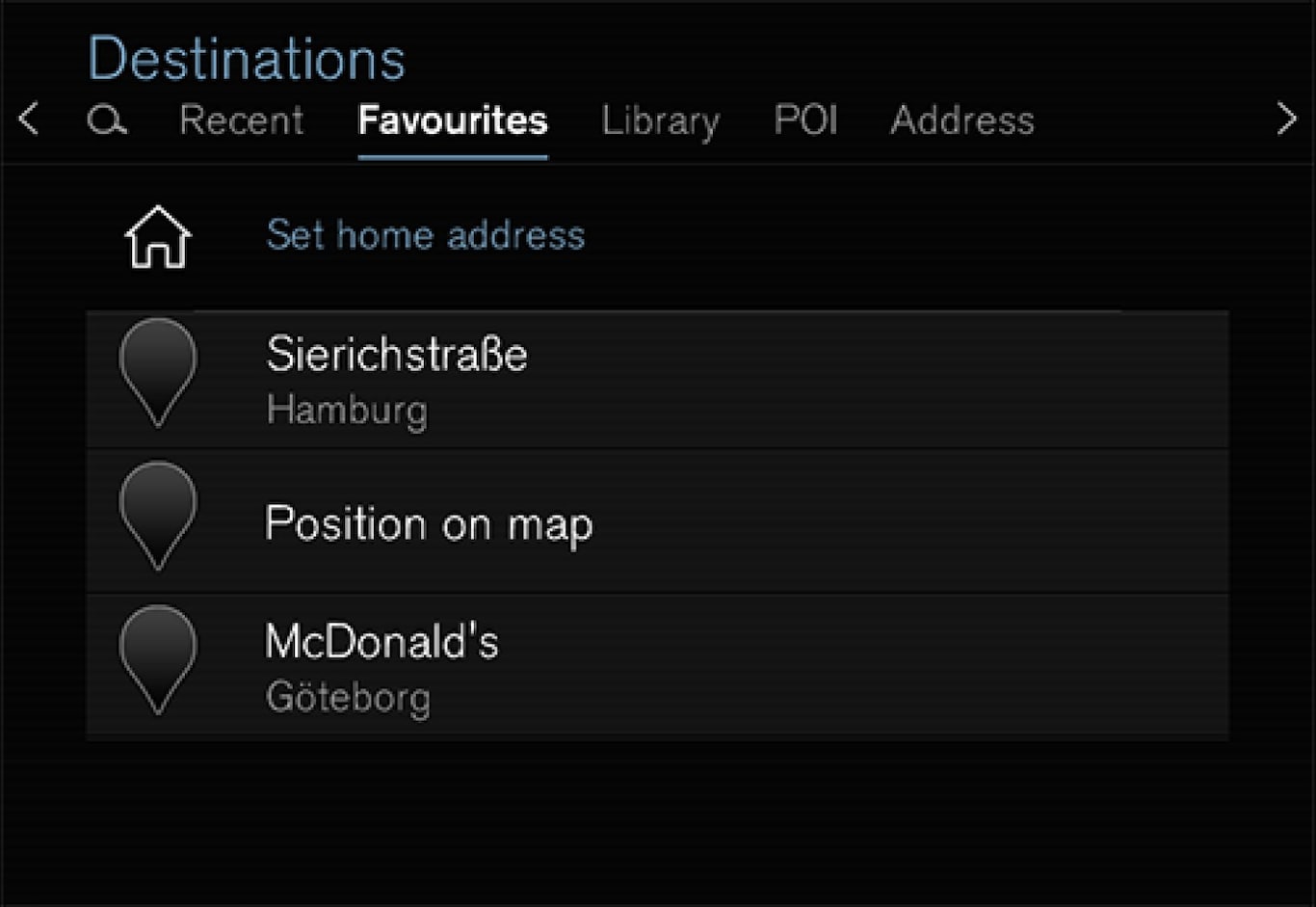Click the map pin beside Sierichstraße
The height and width of the screenshot is (907, 1316).
pos(158,372)
